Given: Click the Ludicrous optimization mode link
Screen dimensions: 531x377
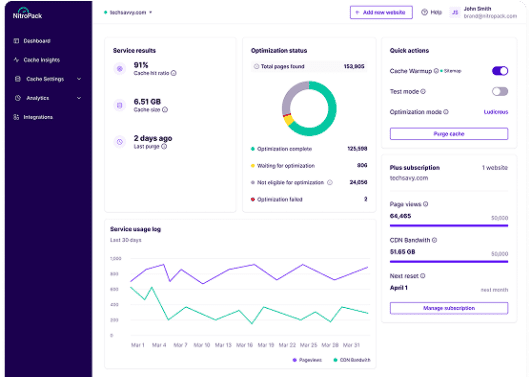Looking at the screenshot, I should pyautogui.click(x=496, y=112).
